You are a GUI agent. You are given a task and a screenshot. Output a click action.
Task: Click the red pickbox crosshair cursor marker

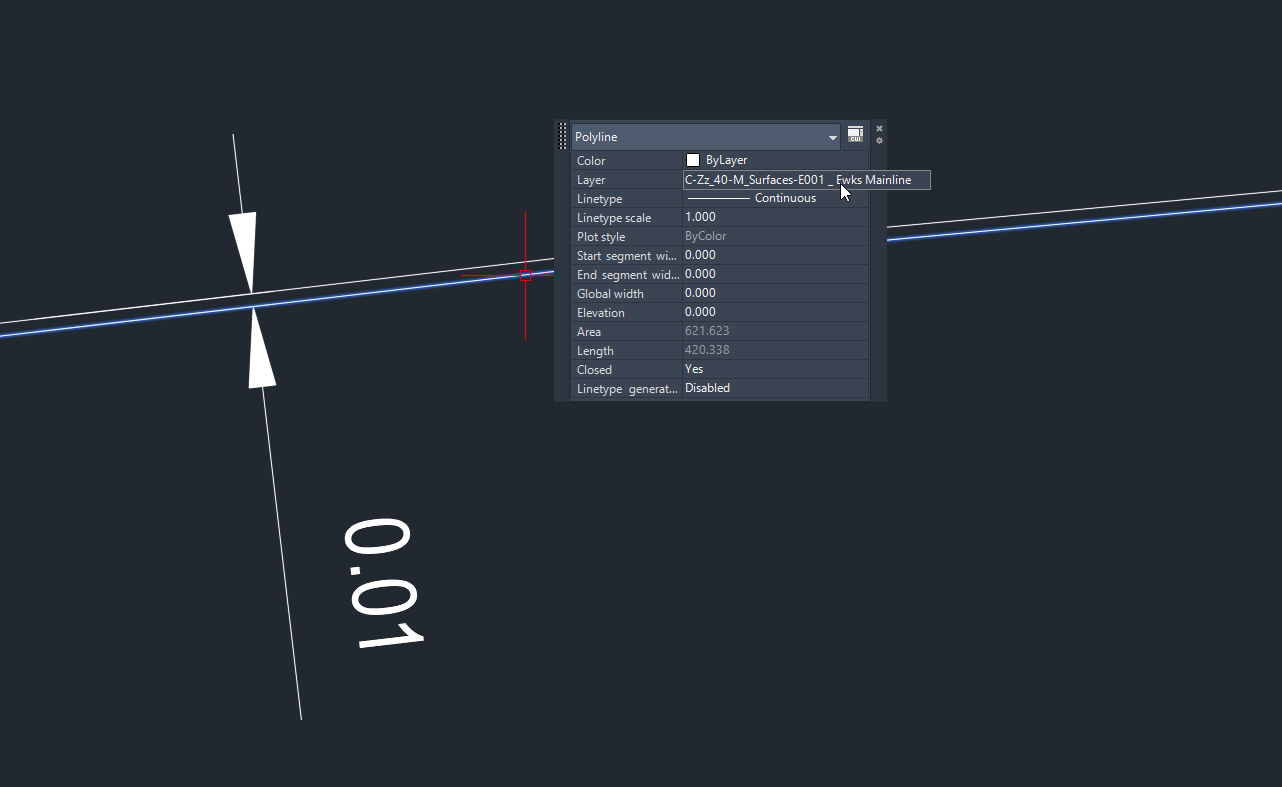(525, 274)
